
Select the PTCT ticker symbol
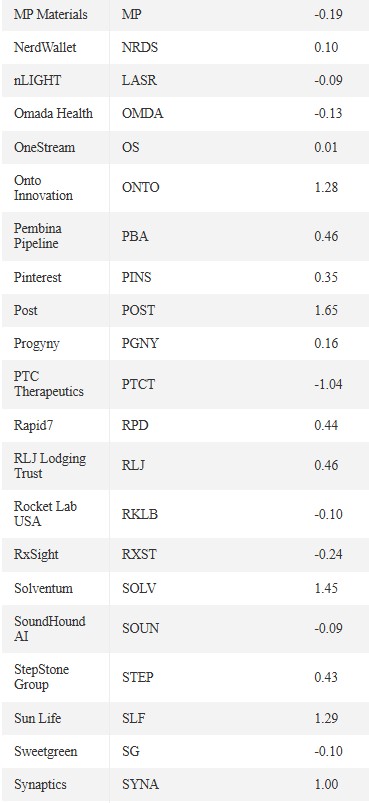138,384
